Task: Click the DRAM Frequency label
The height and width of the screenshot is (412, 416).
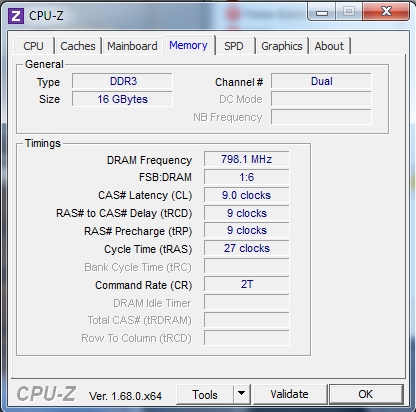Action: [149, 160]
